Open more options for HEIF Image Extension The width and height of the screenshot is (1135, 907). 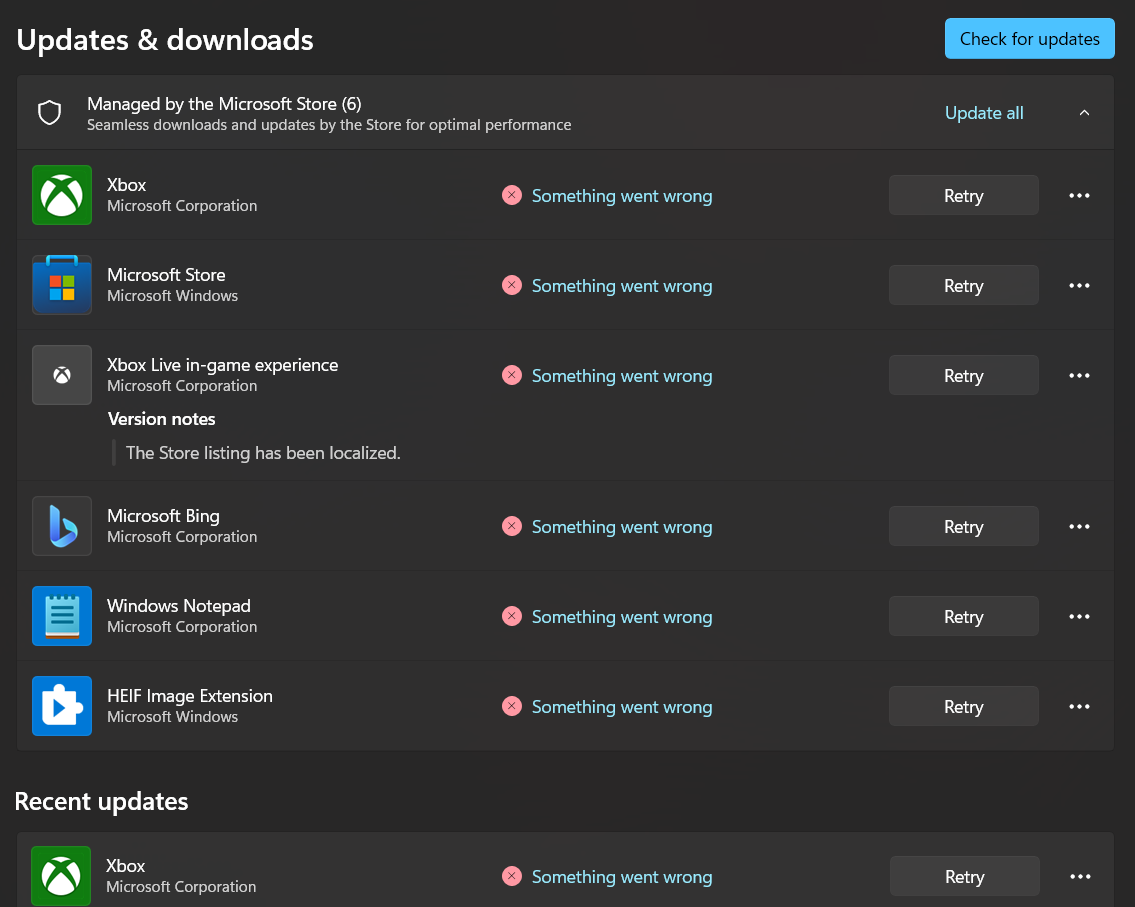[x=1079, y=706]
